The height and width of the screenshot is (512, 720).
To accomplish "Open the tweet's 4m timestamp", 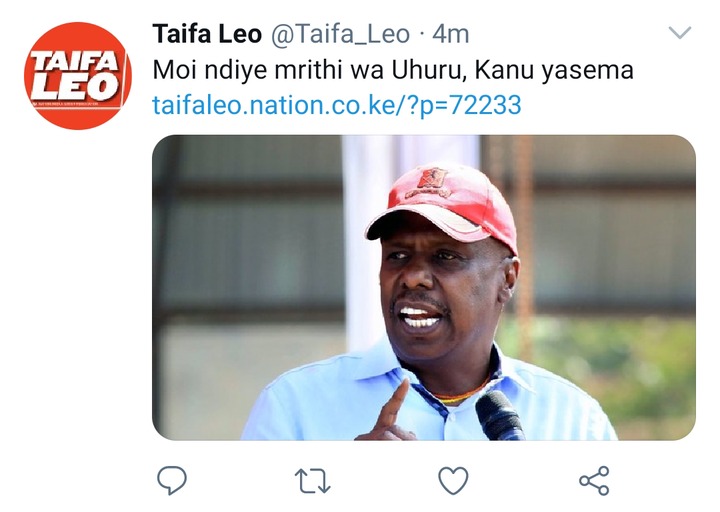I will (450, 34).
